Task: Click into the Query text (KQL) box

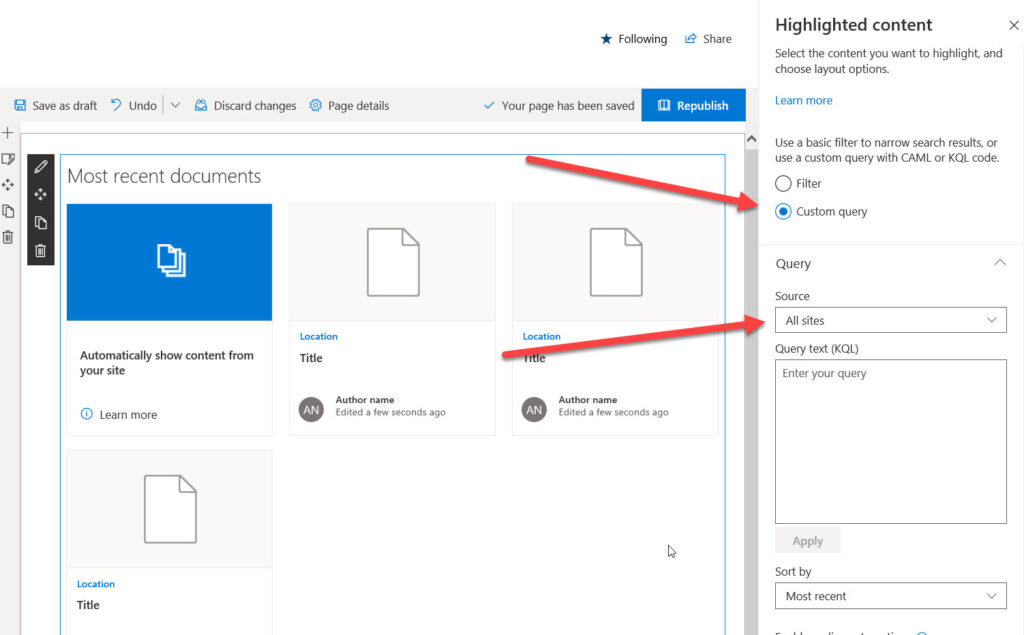Action: click(890, 441)
